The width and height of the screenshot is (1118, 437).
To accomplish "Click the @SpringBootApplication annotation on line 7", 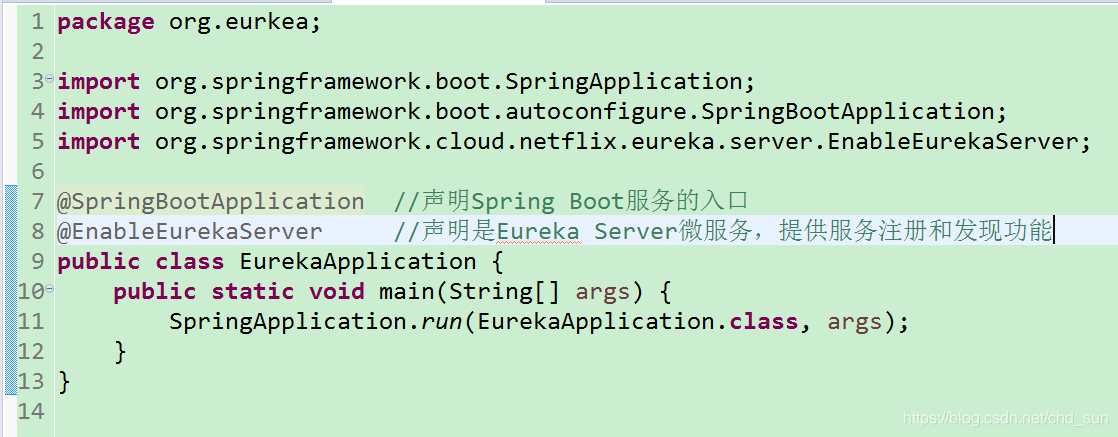I will tap(210, 202).
